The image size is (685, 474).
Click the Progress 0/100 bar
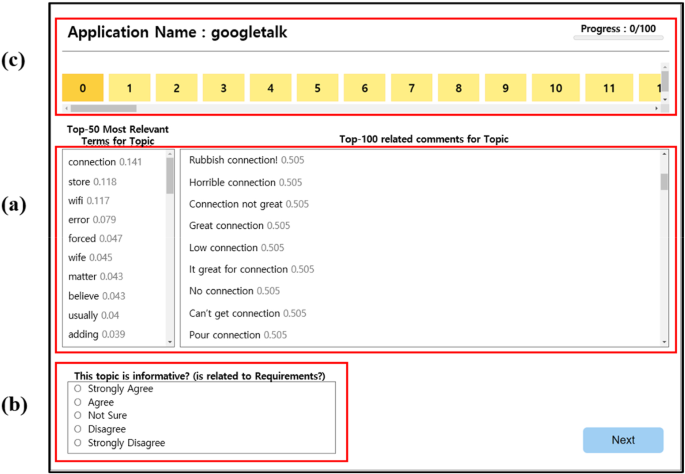(618, 38)
